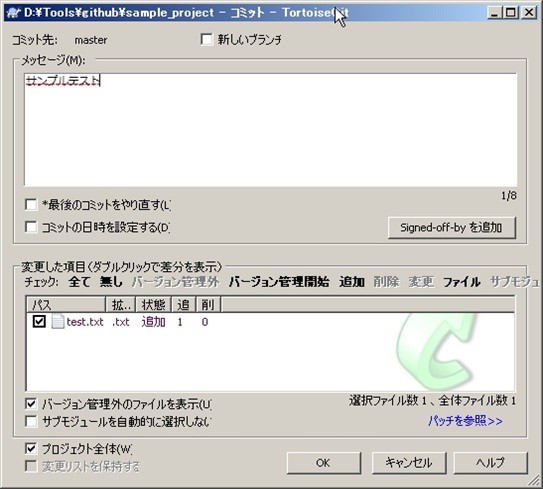Screen dimensions: 543x489
Task: Select the 全て check filter link
Action: (79, 282)
